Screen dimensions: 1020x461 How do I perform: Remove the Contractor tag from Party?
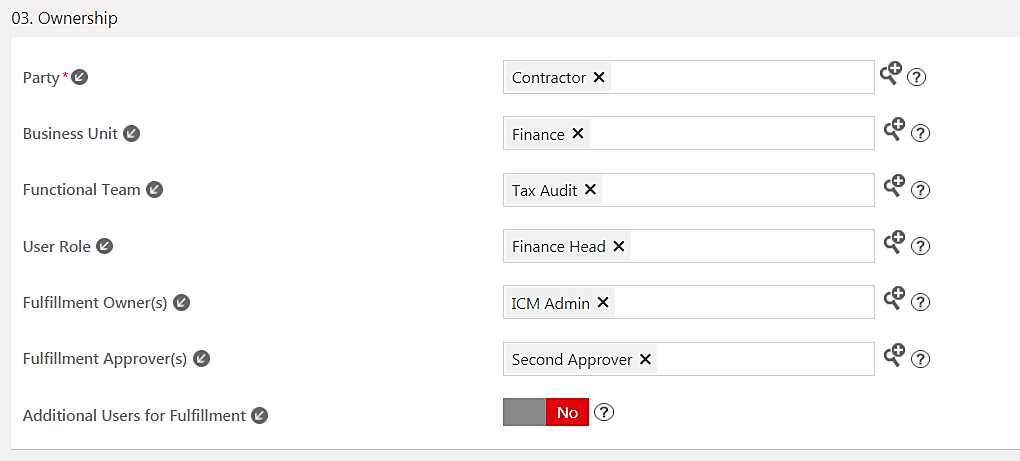tap(599, 77)
